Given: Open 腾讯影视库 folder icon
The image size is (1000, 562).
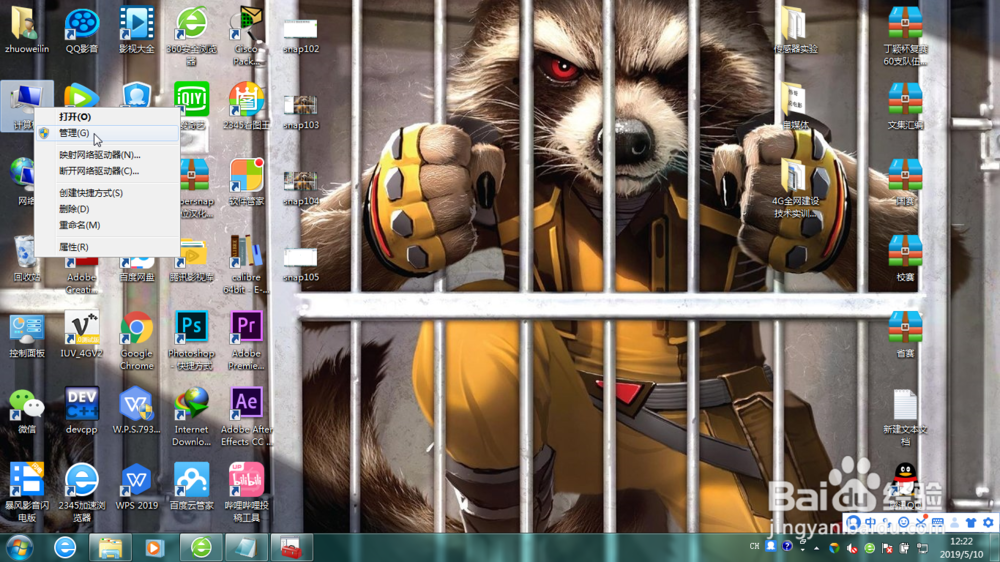Looking at the screenshot, I should pyautogui.click(x=191, y=260).
